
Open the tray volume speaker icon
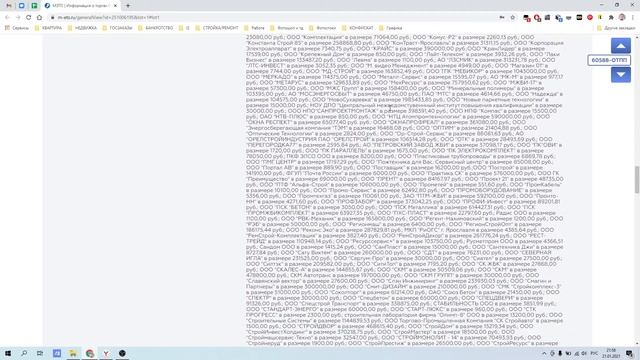[584, 353]
